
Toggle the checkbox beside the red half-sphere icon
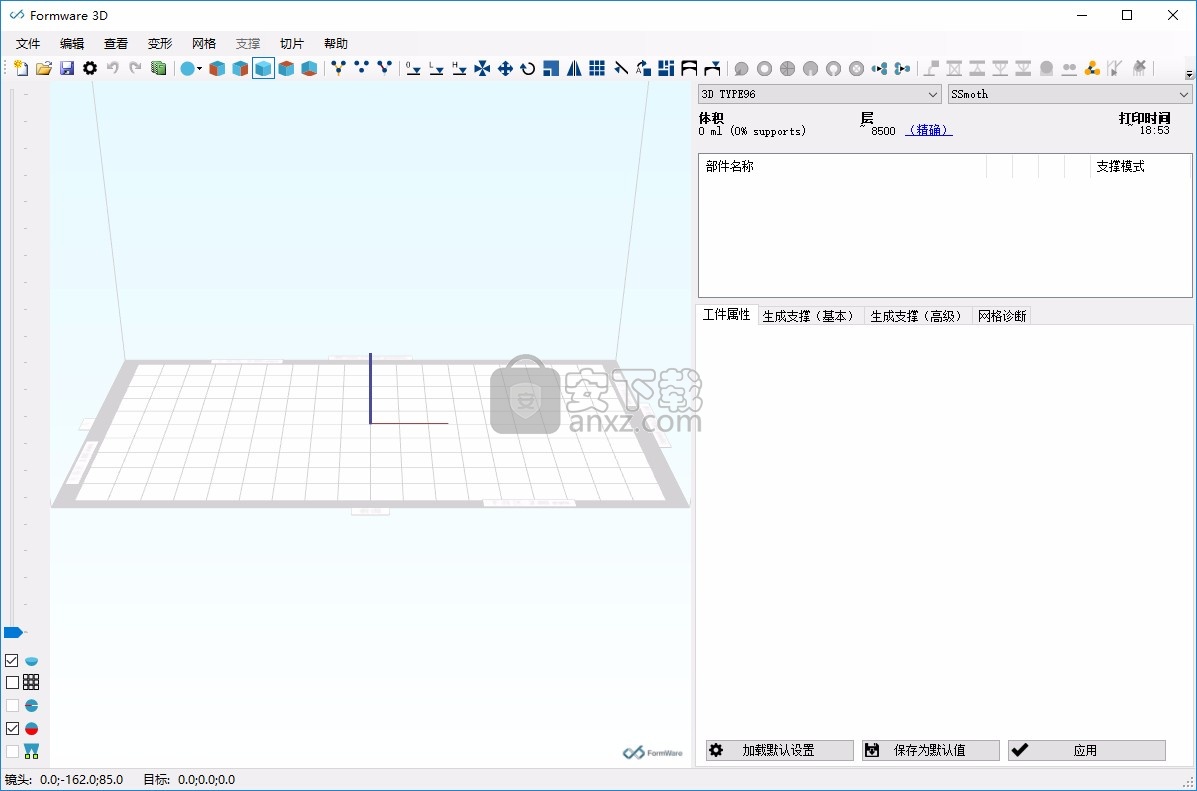click(12, 728)
